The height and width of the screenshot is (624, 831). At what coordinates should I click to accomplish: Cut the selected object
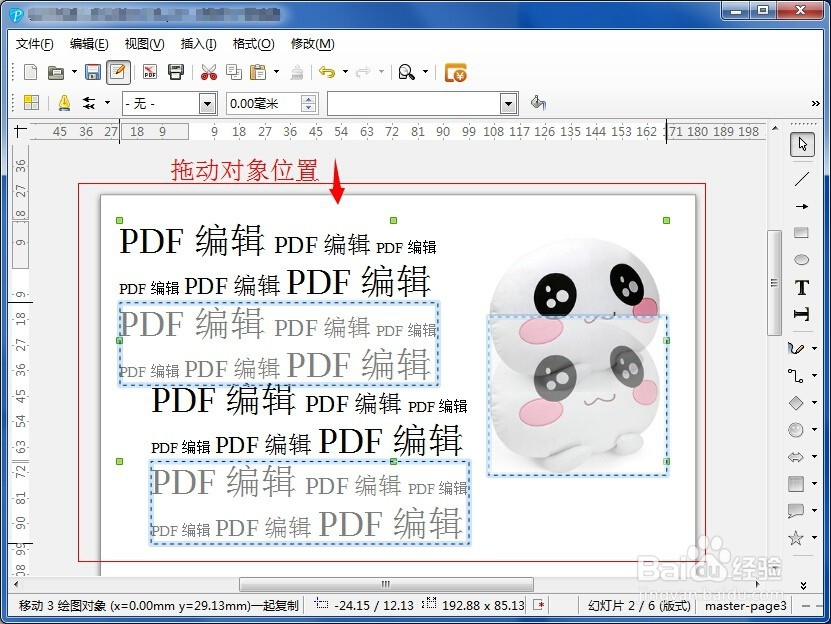point(210,71)
